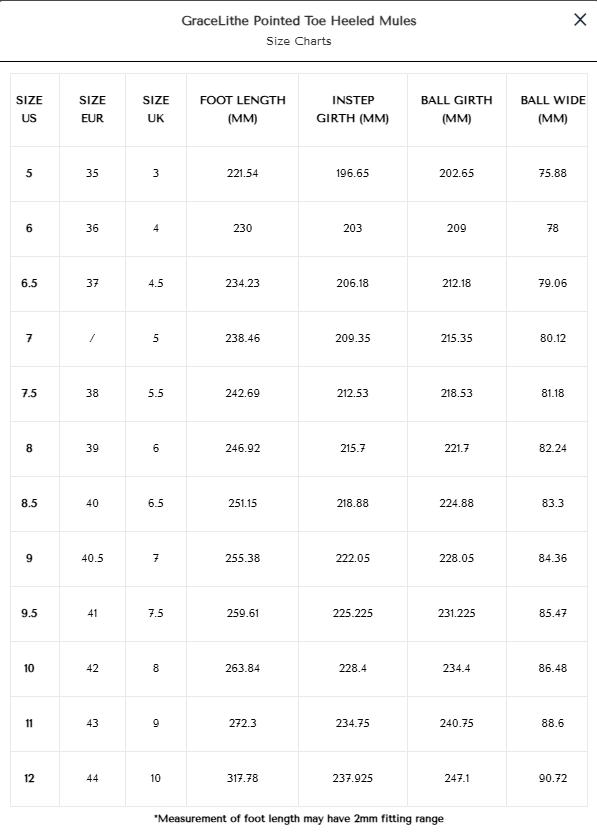
Task: Click the GraceLithe Pointed Toe Heeled Mules title
Action: click(298, 21)
